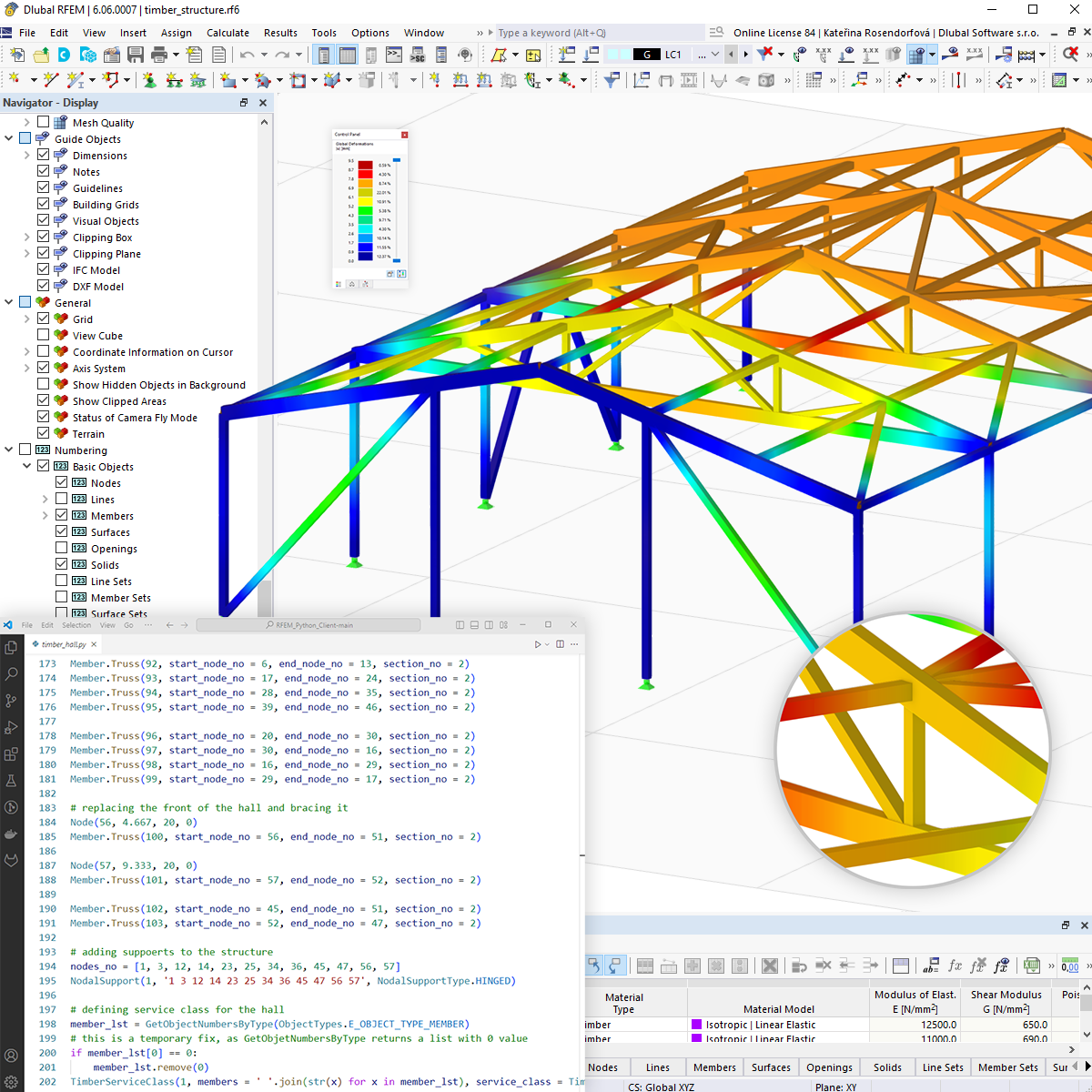Open the print icon dropdown arrow

click(176, 55)
